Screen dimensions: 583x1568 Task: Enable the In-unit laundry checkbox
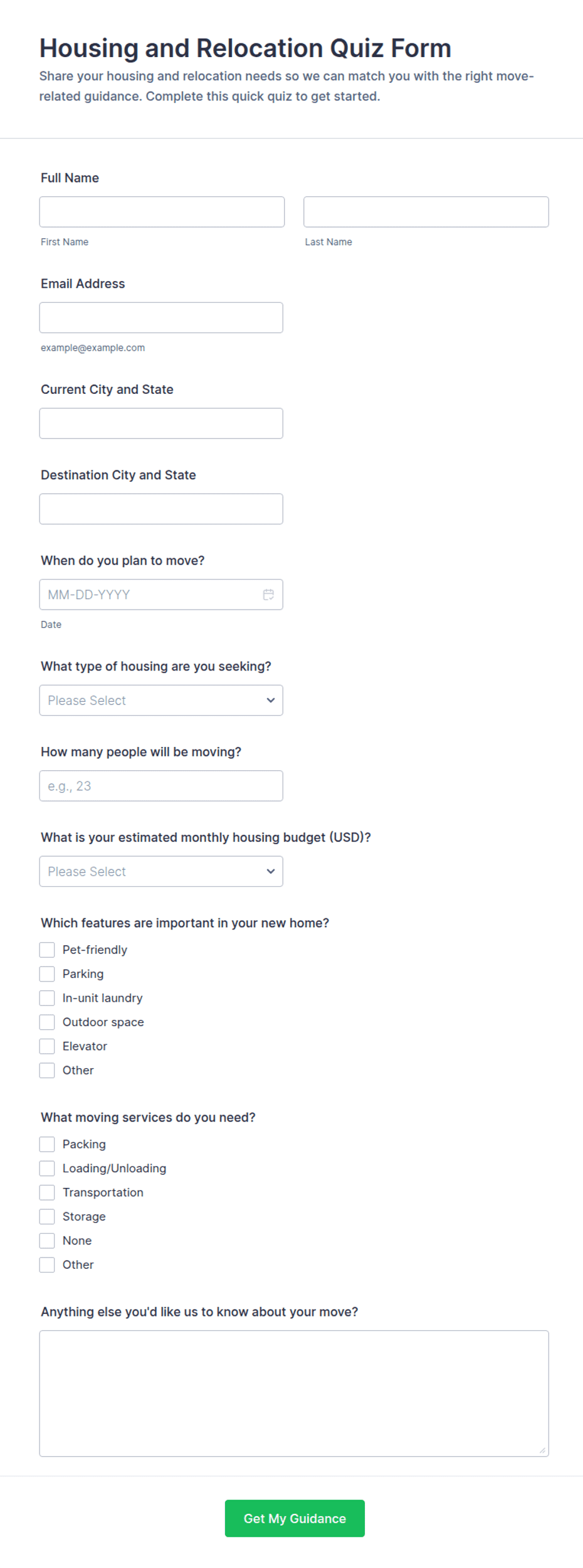click(47, 998)
